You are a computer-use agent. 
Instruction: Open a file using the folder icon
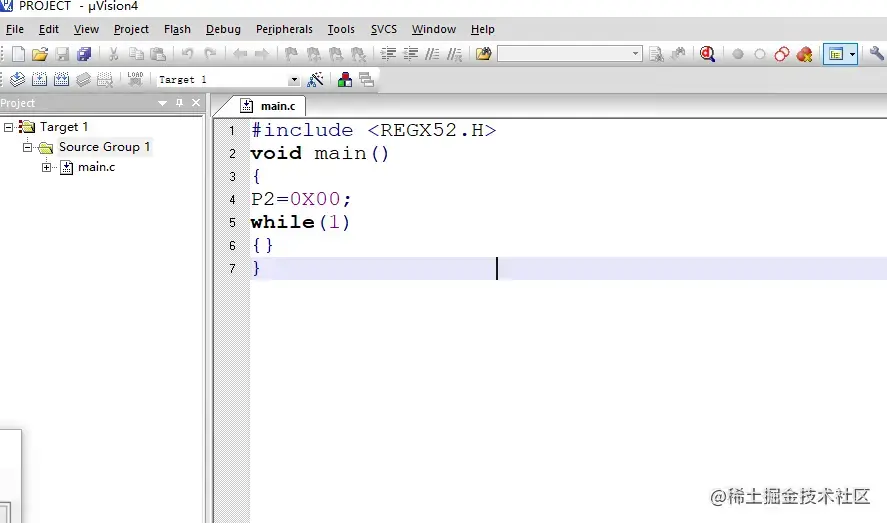(x=40, y=54)
